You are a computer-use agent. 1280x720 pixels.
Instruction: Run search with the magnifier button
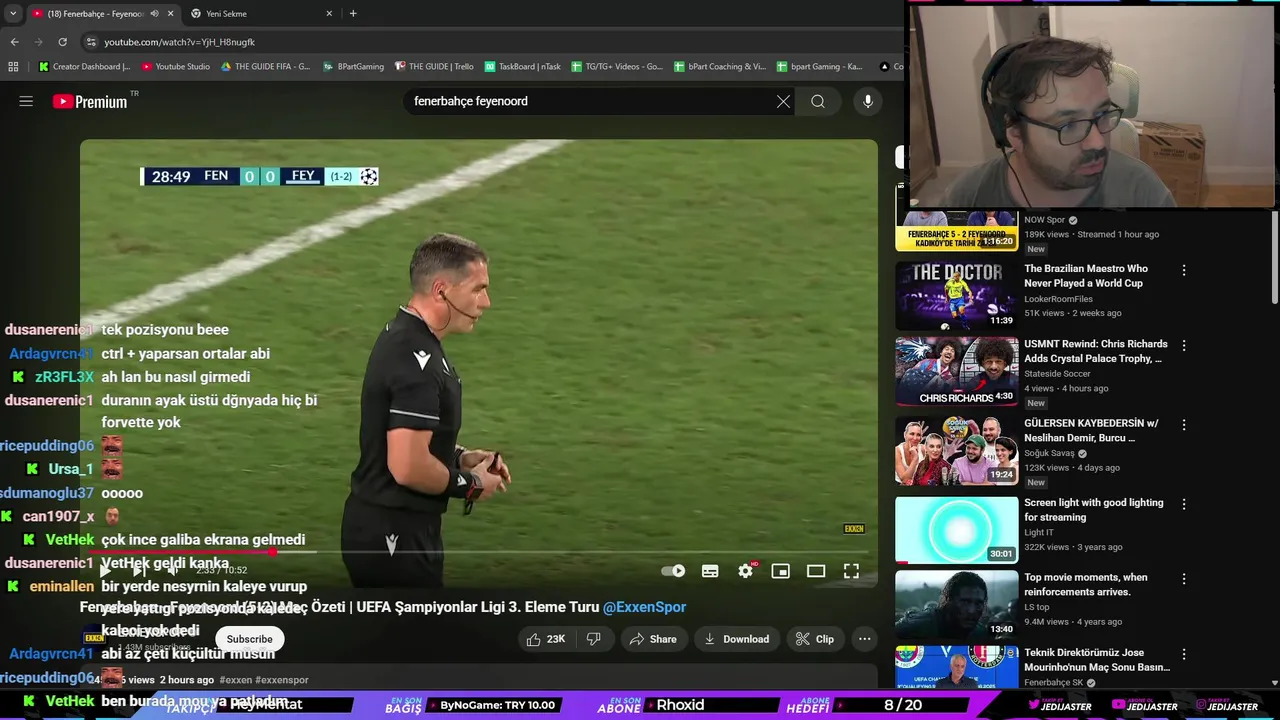818,101
